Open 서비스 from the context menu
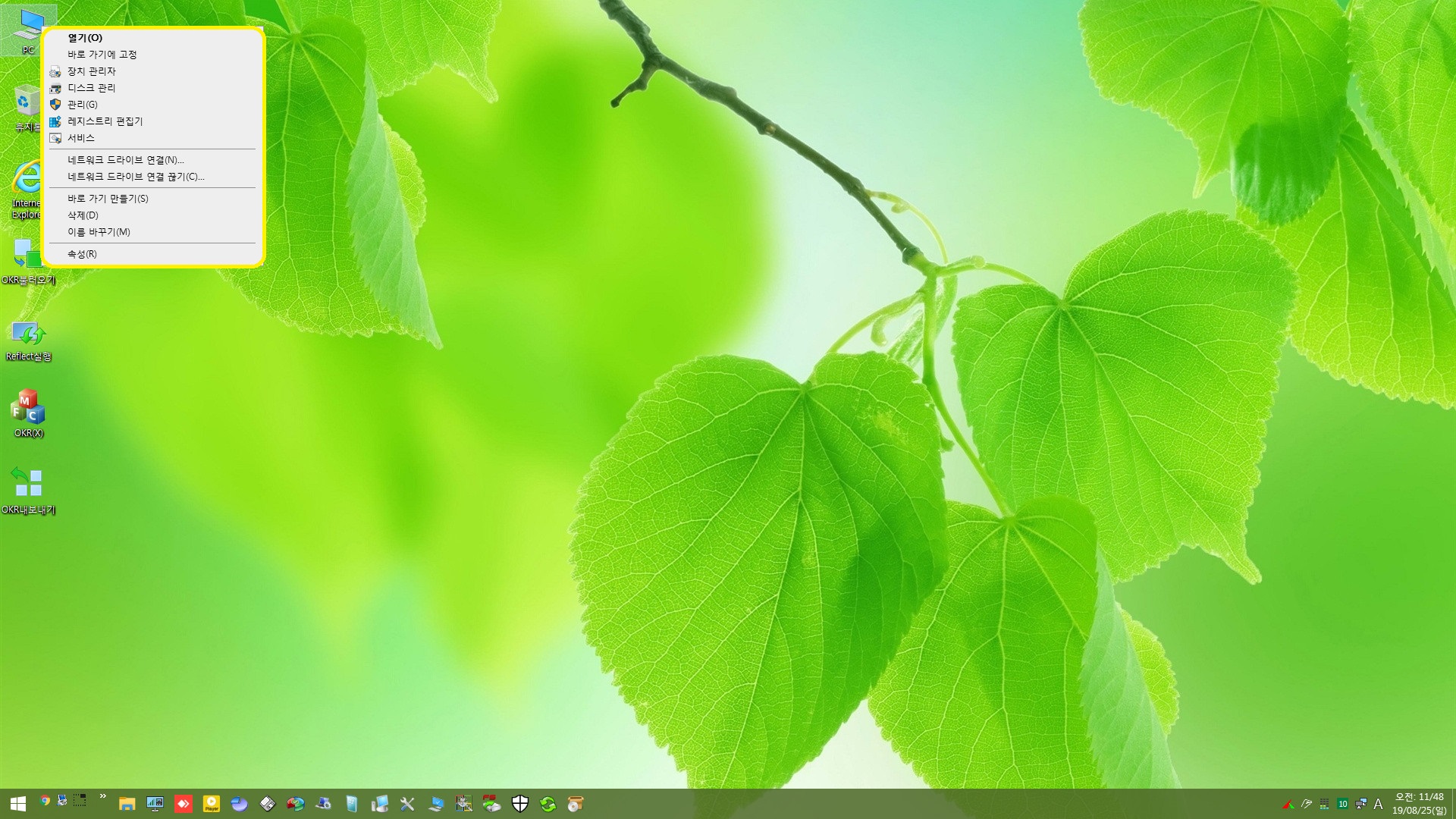Viewport: 1456px width, 819px height. click(x=152, y=138)
